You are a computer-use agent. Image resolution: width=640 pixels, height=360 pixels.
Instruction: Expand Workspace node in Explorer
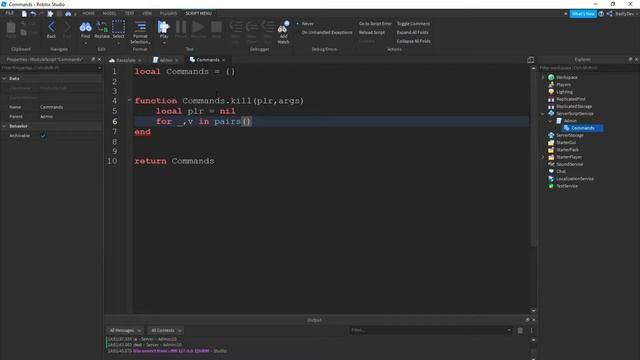543,77
